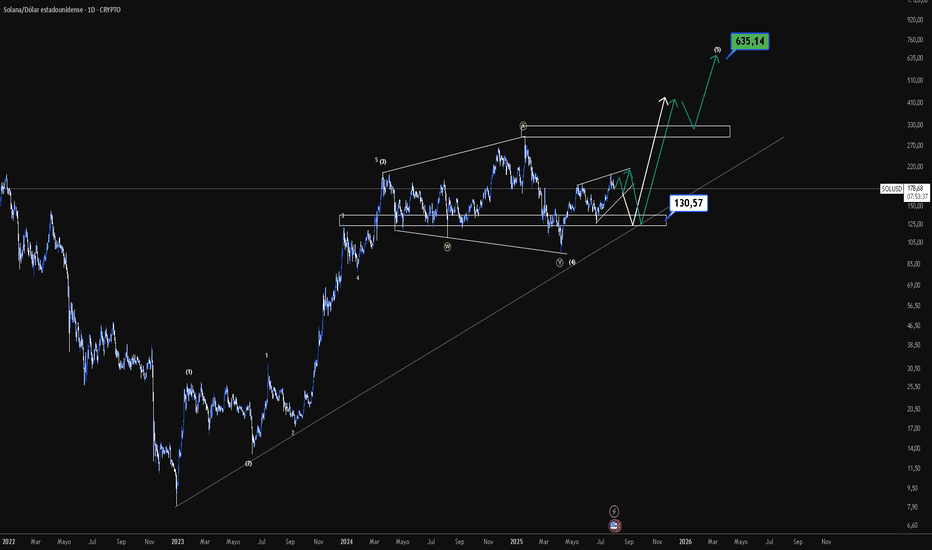Click the 635,00 level on price scale
The width and height of the screenshot is (932, 550).
pos(915,58)
